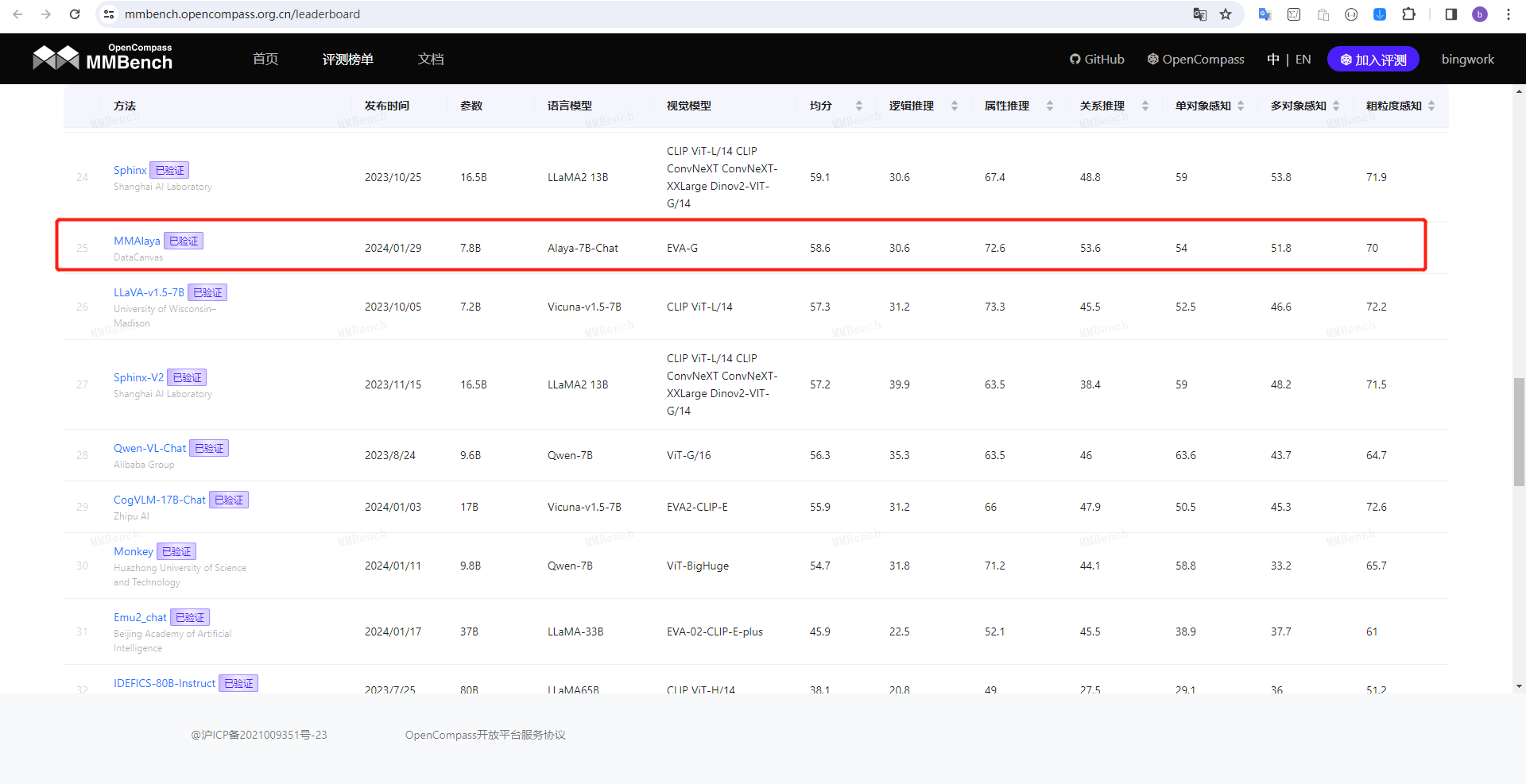Open the Qwen-VL-Chat model link
This screenshot has height=784, width=1526.
[x=149, y=448]
